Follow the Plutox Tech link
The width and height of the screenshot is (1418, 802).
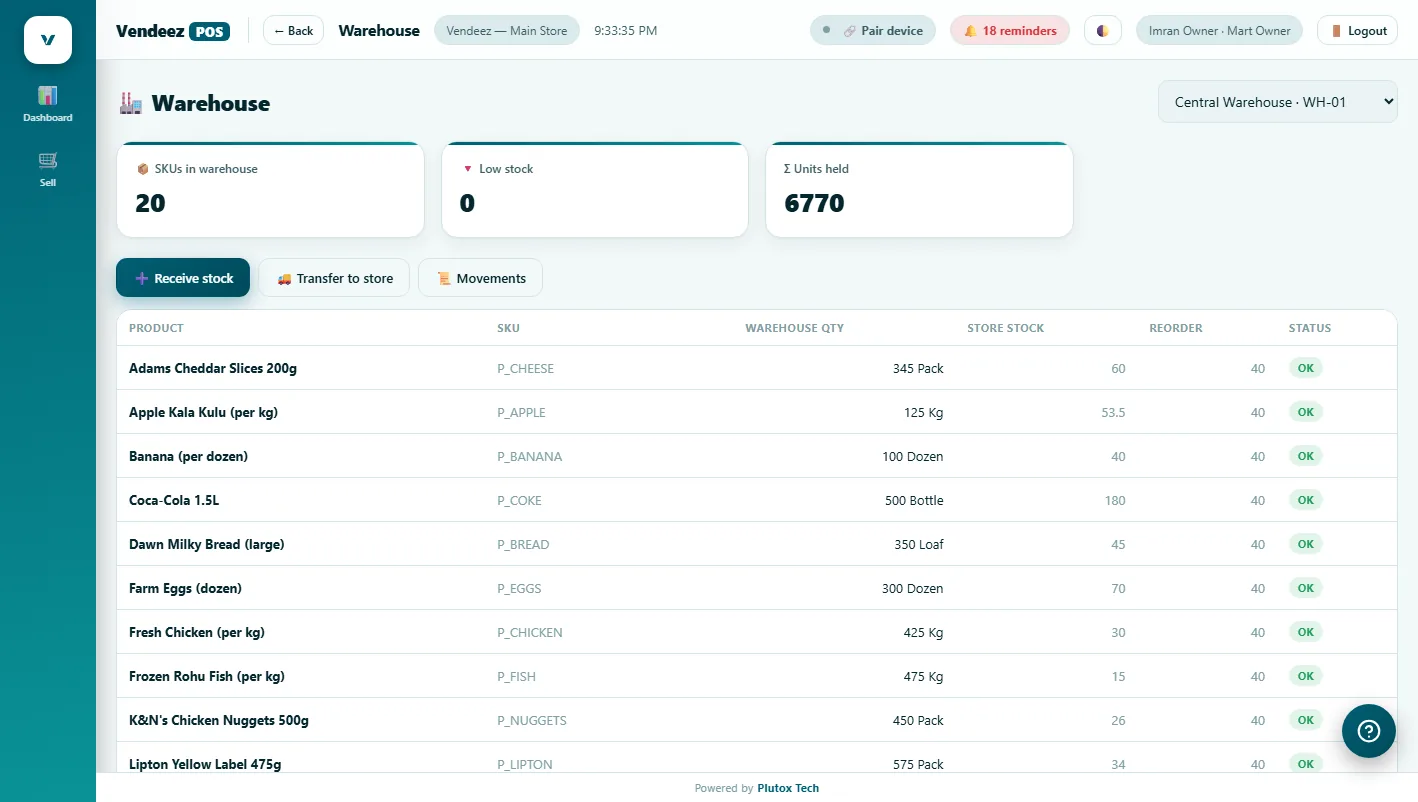pyautogui.click(x=788, y=788)
